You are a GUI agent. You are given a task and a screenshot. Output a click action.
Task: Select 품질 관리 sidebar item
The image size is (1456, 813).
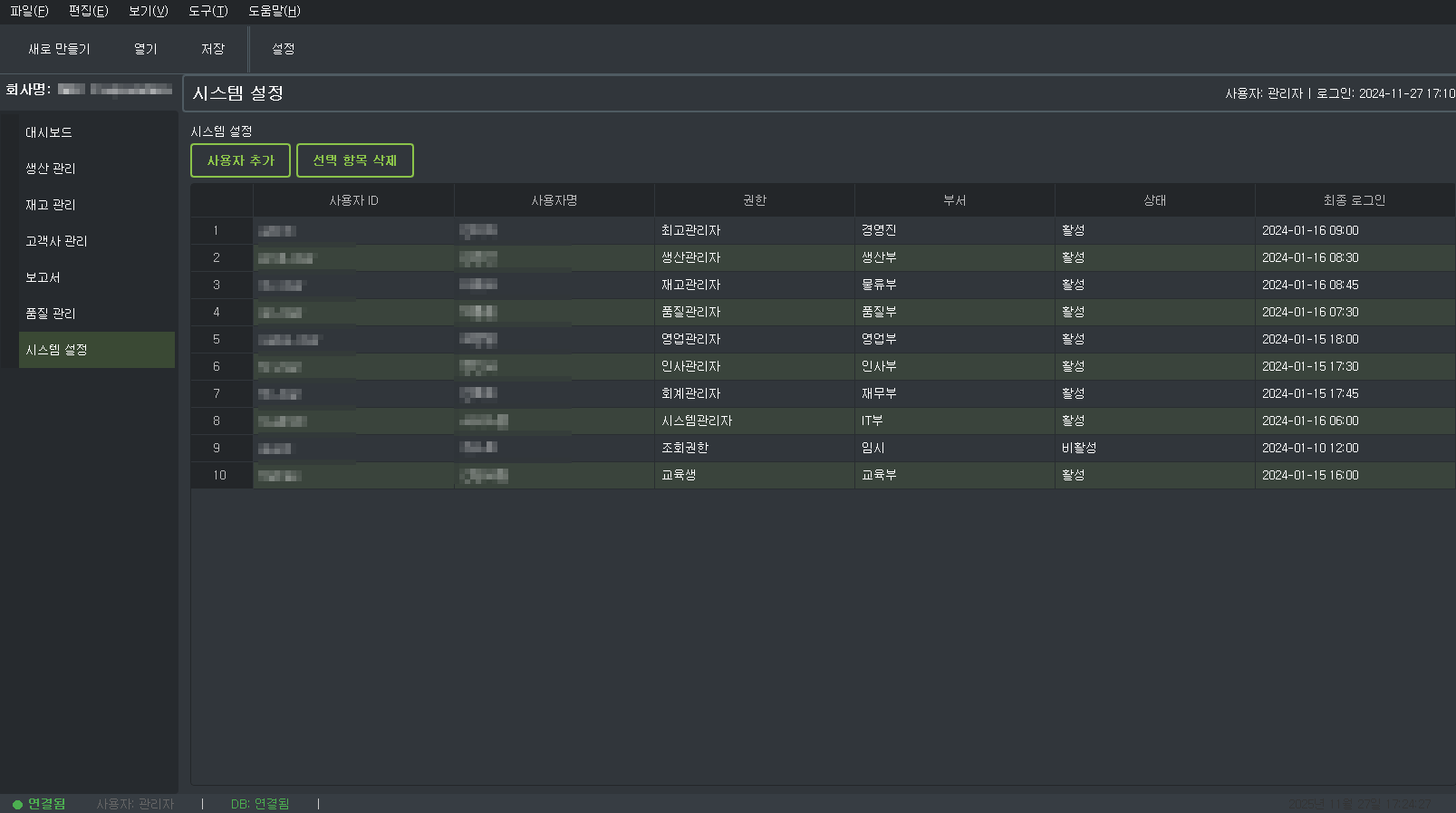pyautogui.click(x=51, y=314)
